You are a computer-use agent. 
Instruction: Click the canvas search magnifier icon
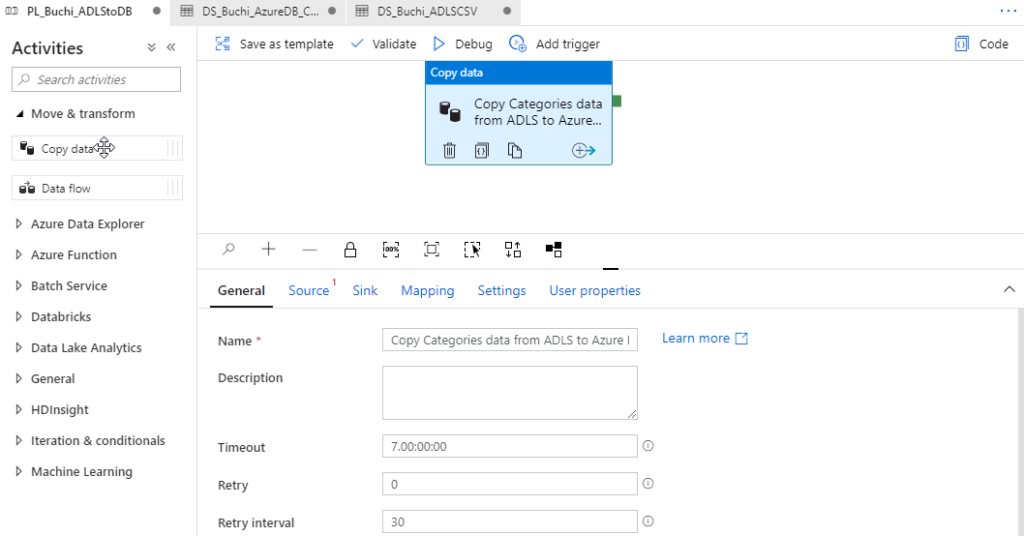pos(229,249)
